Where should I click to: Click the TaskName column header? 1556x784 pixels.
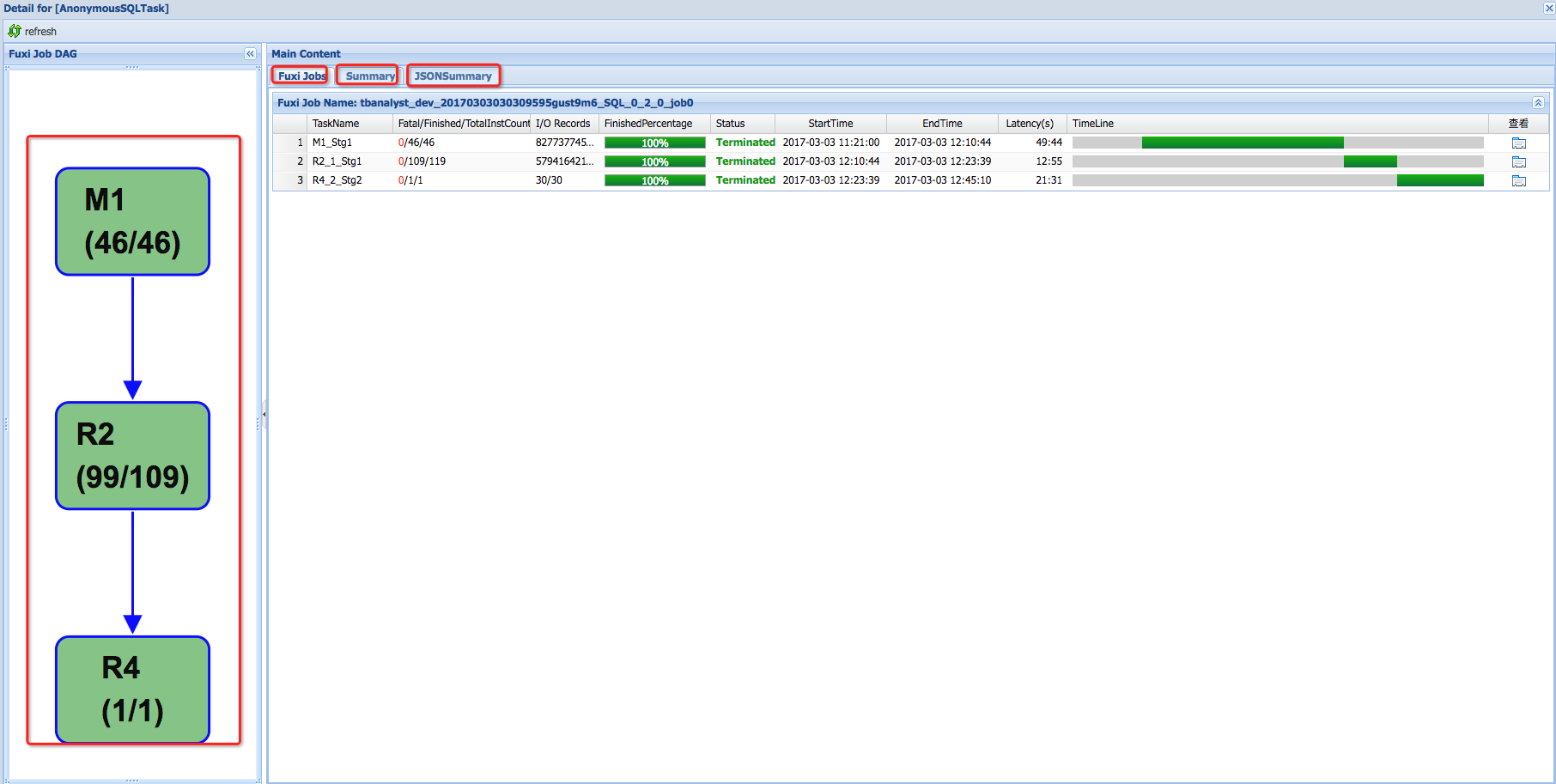point(335,123)
